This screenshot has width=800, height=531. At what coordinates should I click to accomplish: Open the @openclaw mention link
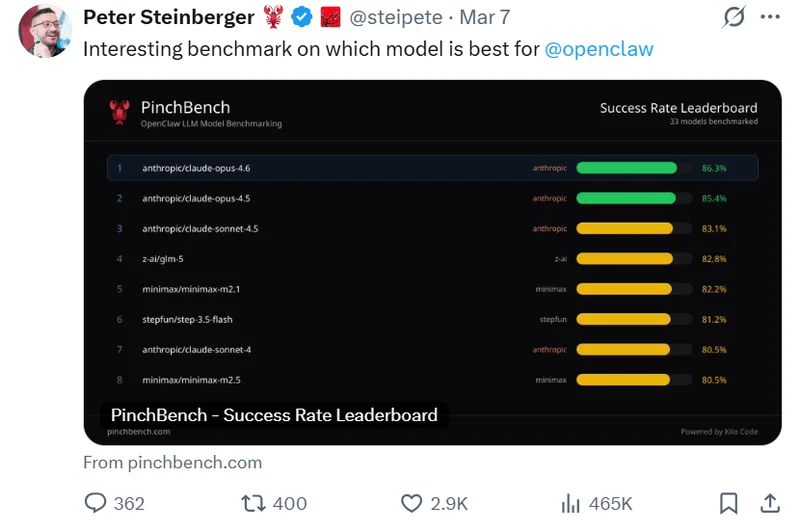(599, 48)
